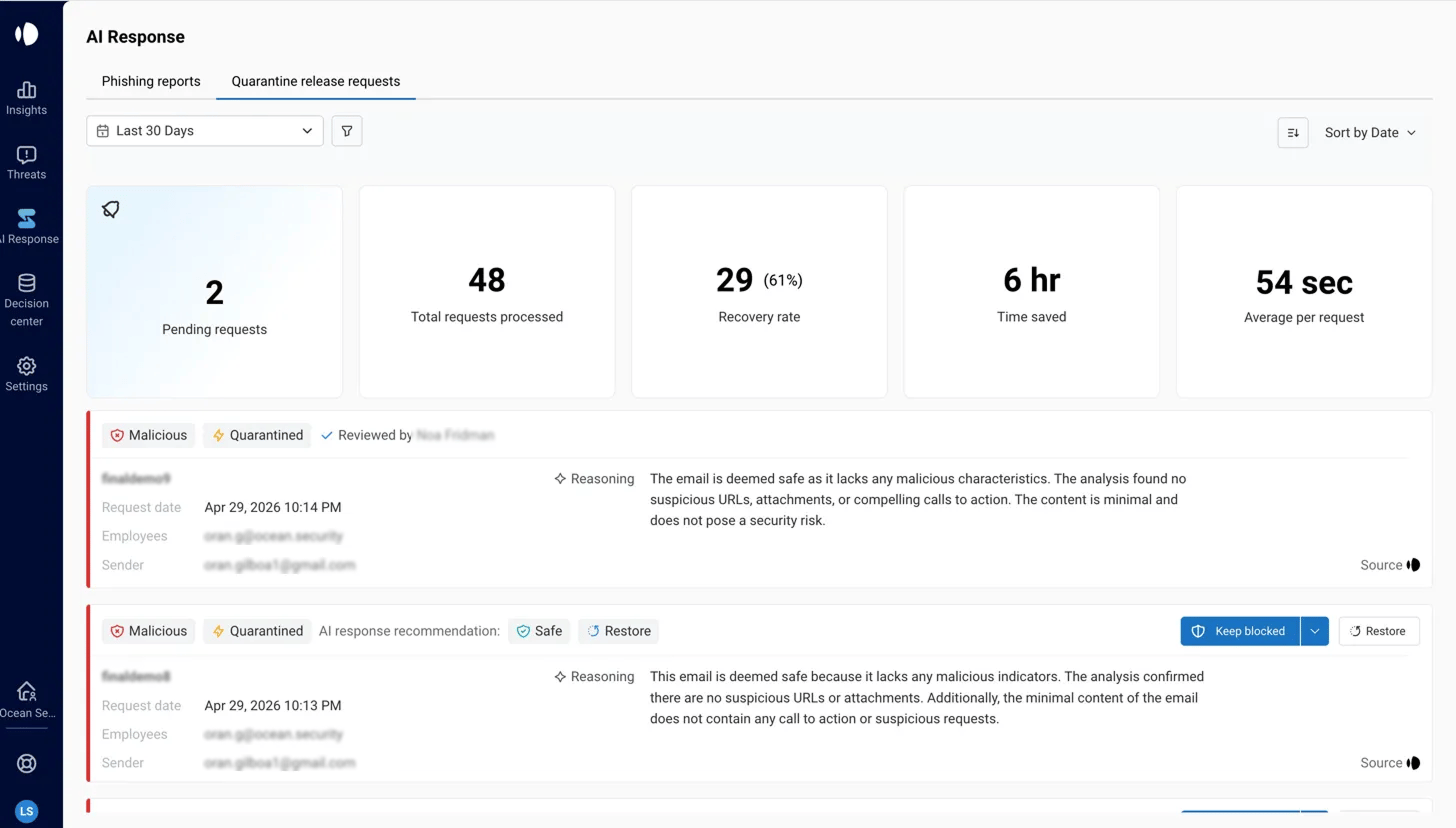This screenshot has width=1456, height=828.
Task: Click request date Apr 29, 2026 10:13 PM
Action: (273, 705)
